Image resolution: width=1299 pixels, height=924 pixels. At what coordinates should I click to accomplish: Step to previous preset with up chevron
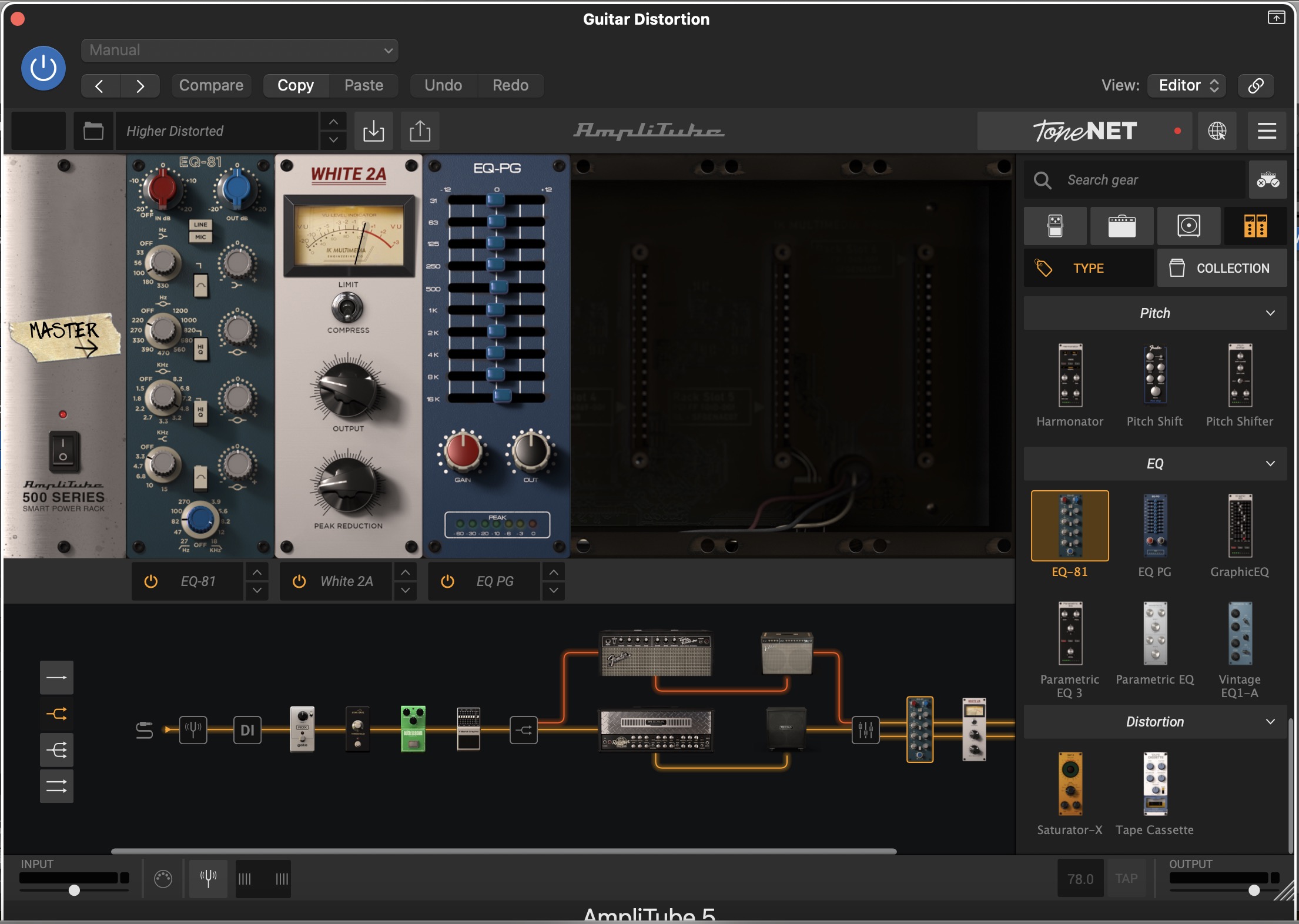coord(333,122)
